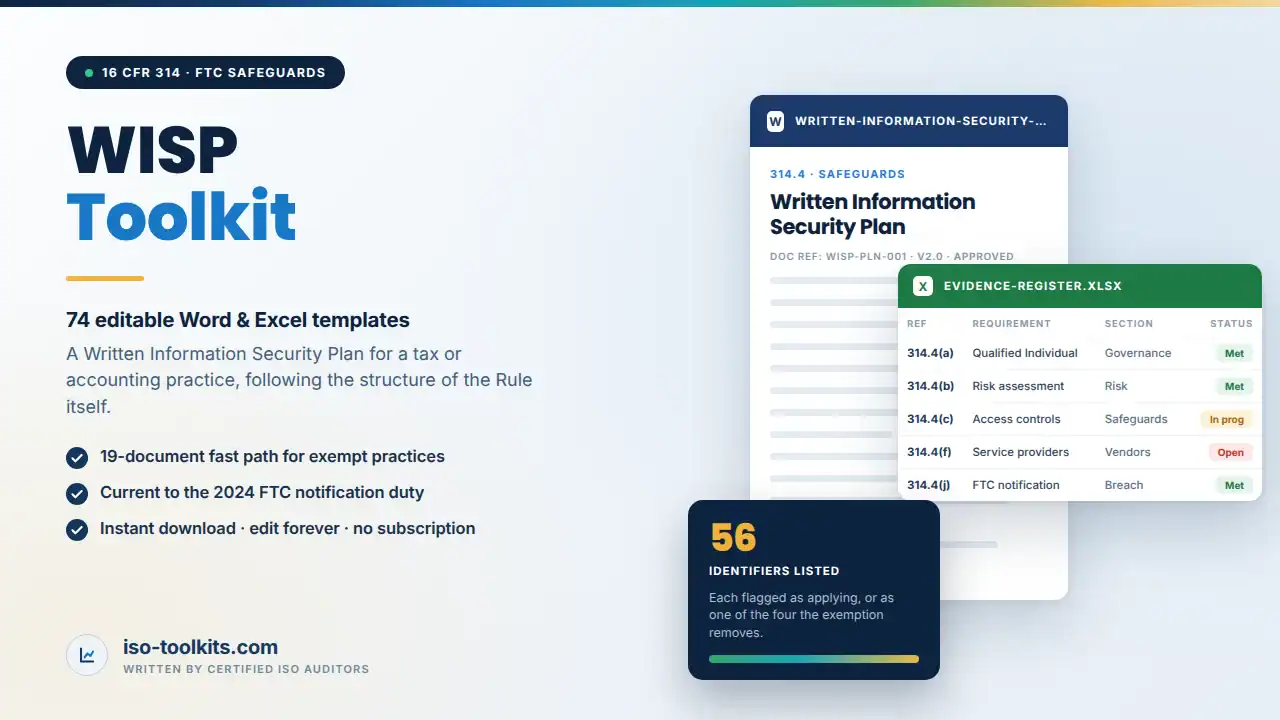Viewport: 1280px width, 720px height.
Task: Click reference cell 314.4(c)
Action: click(930, 419)
